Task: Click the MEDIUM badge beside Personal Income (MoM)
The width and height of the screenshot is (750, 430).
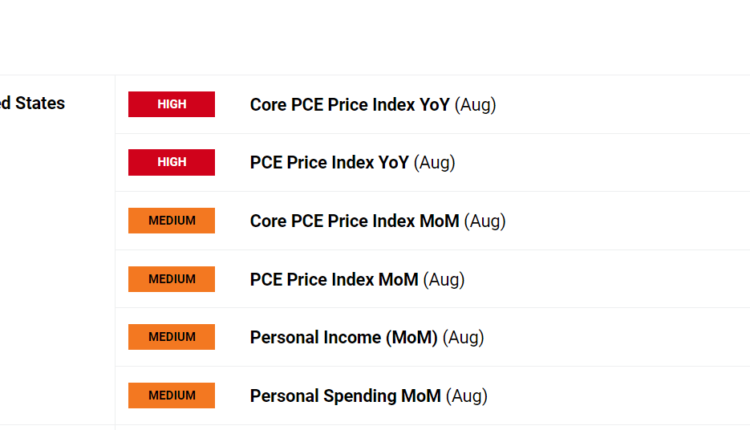Action: point(171,337)
